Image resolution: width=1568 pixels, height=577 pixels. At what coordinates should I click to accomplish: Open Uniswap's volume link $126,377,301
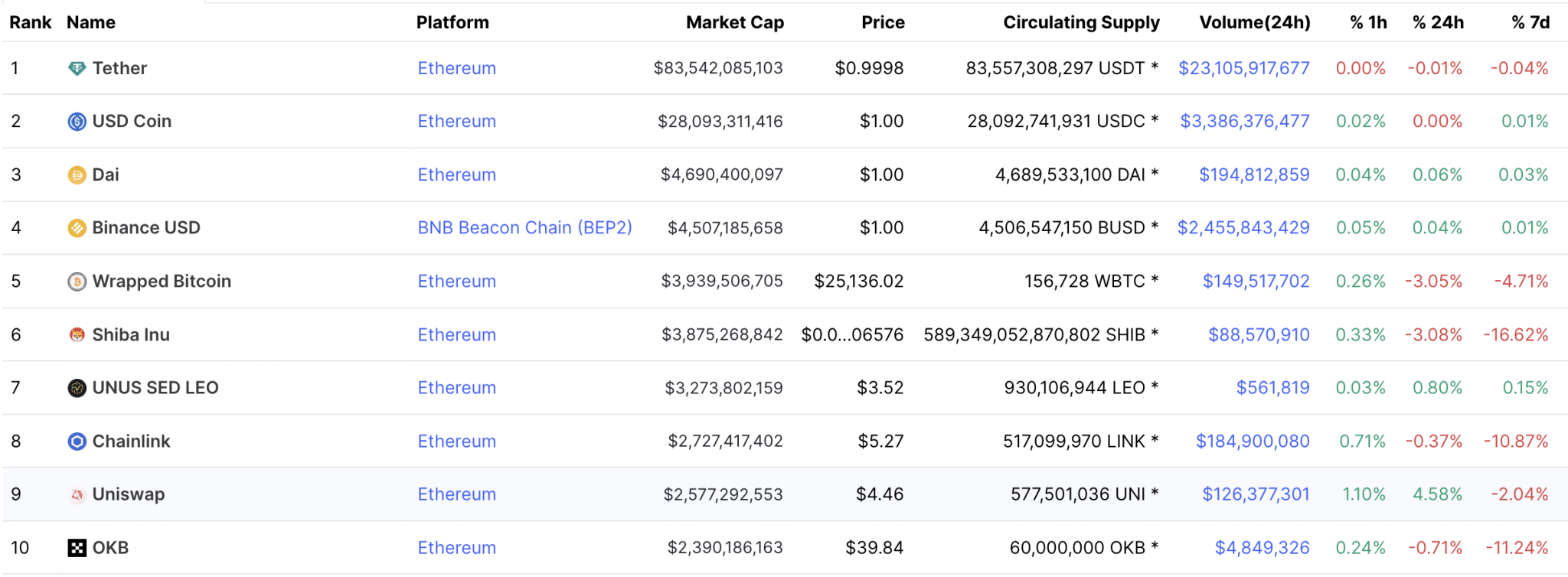click(1256, 494)
